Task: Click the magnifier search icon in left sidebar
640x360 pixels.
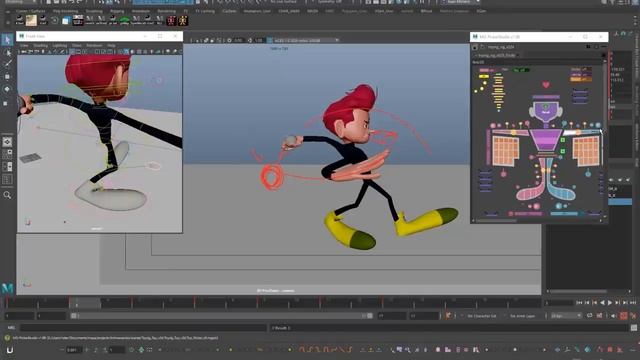Action: 7,195
